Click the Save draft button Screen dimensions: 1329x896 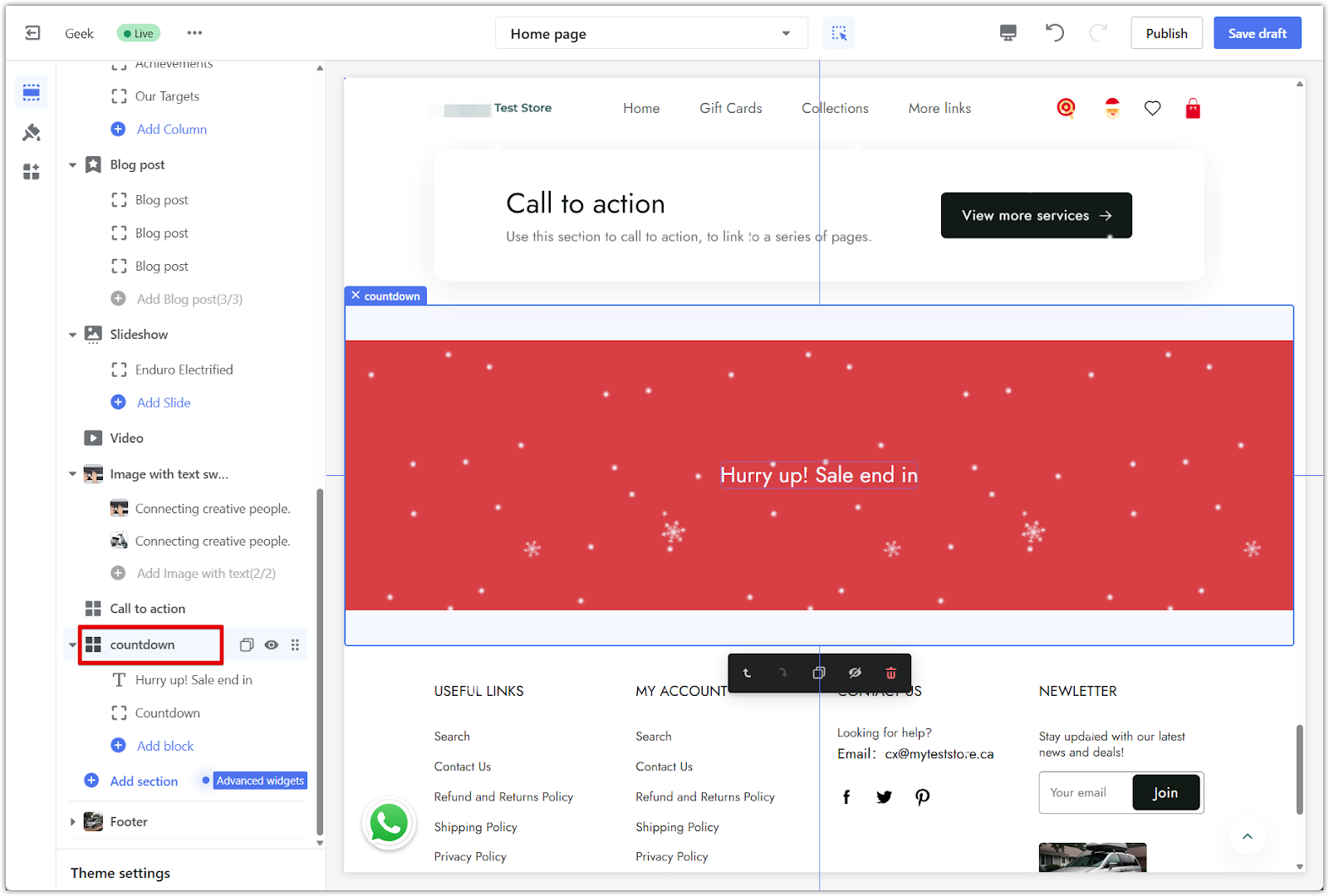click(1257, 33)
